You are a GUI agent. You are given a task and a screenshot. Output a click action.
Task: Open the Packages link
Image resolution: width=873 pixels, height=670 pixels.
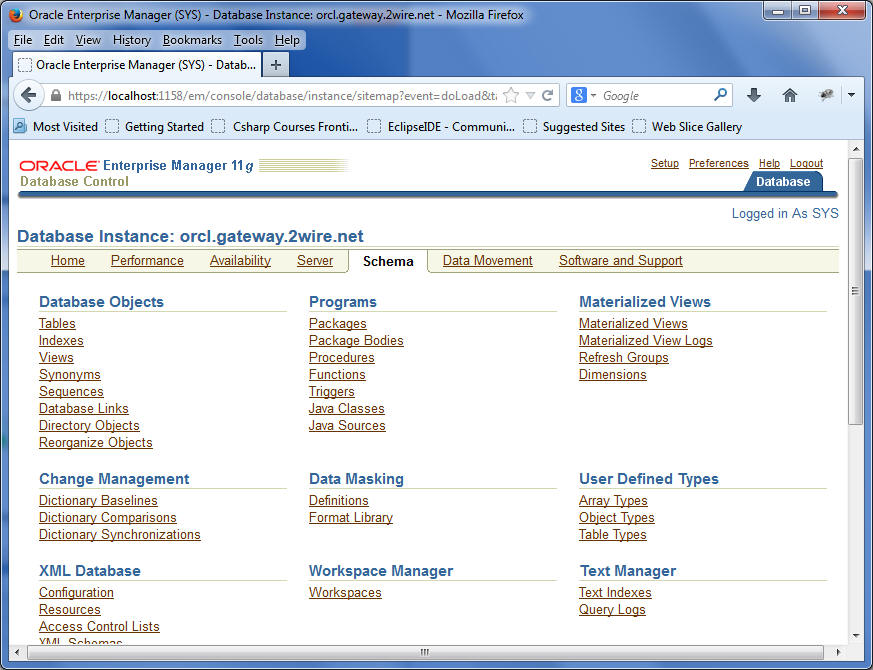(x=337, y=324)
